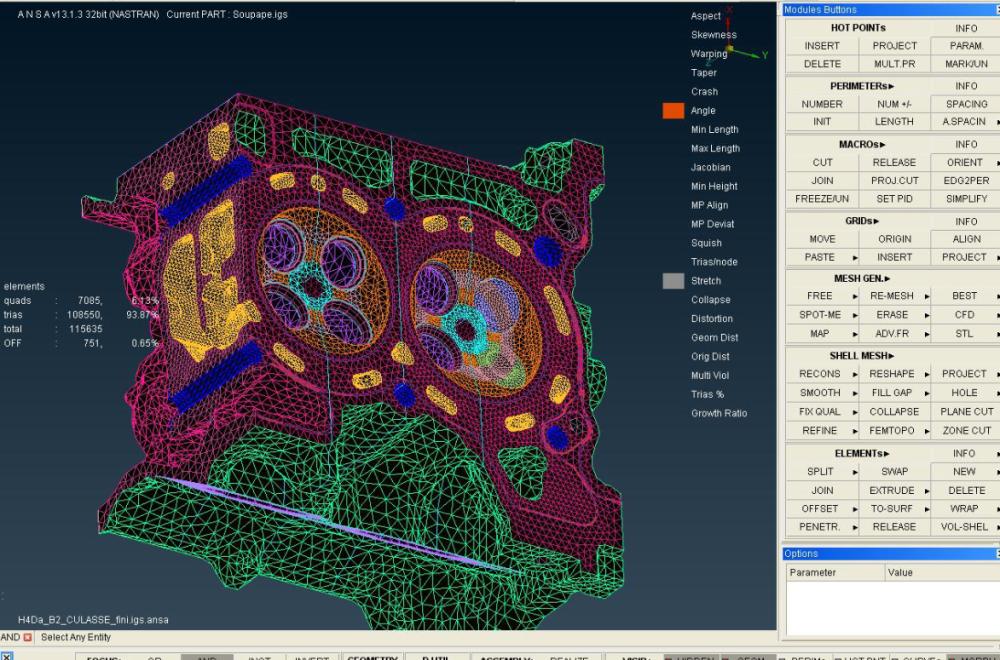Click the red X icon beside AND
This screenshot has height=660, width=1000.
click(x=28, y=637)
